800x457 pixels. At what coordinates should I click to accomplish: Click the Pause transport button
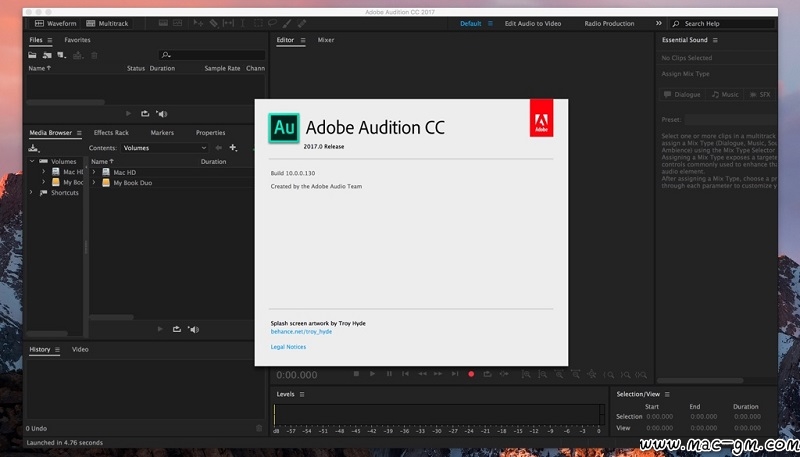click(x=389, y=374)
